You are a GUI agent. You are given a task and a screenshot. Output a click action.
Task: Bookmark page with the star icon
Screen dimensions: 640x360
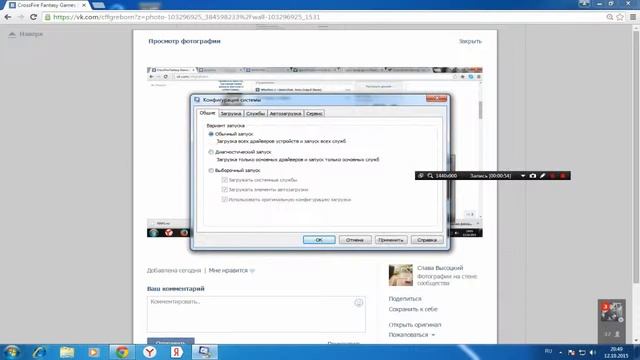[620, 17]
